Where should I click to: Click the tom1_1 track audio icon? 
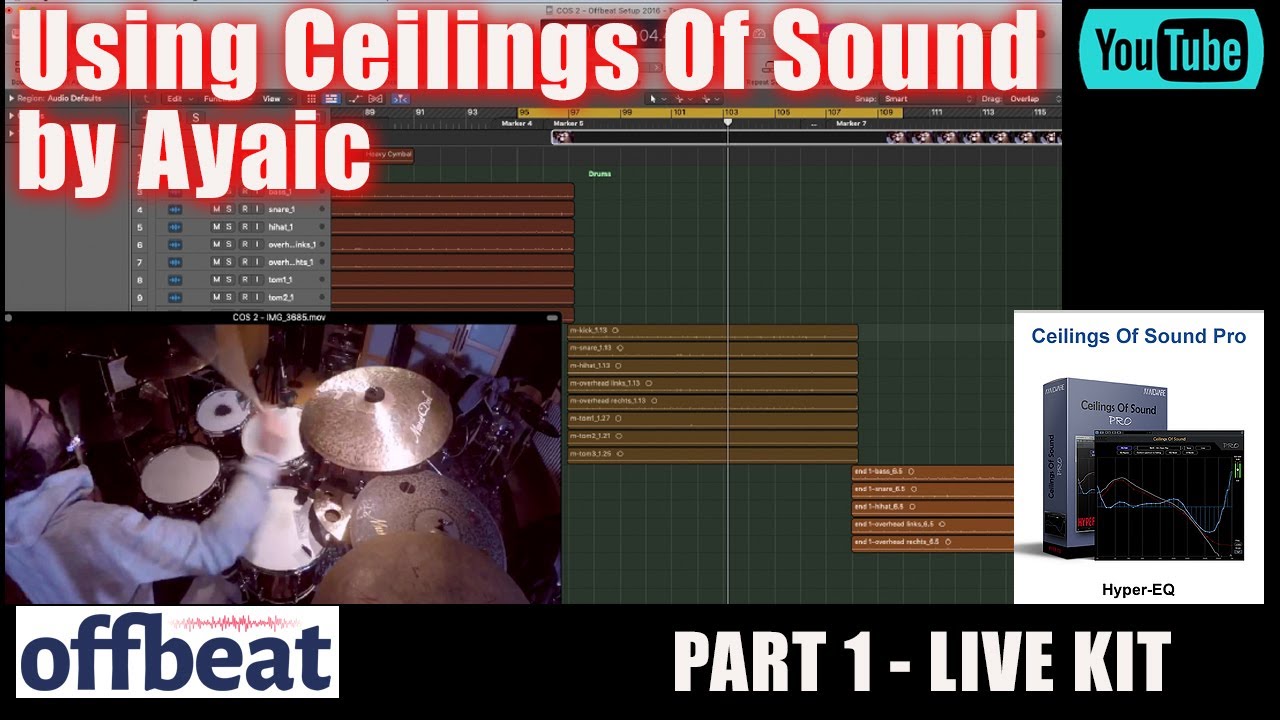coord(175,280)
